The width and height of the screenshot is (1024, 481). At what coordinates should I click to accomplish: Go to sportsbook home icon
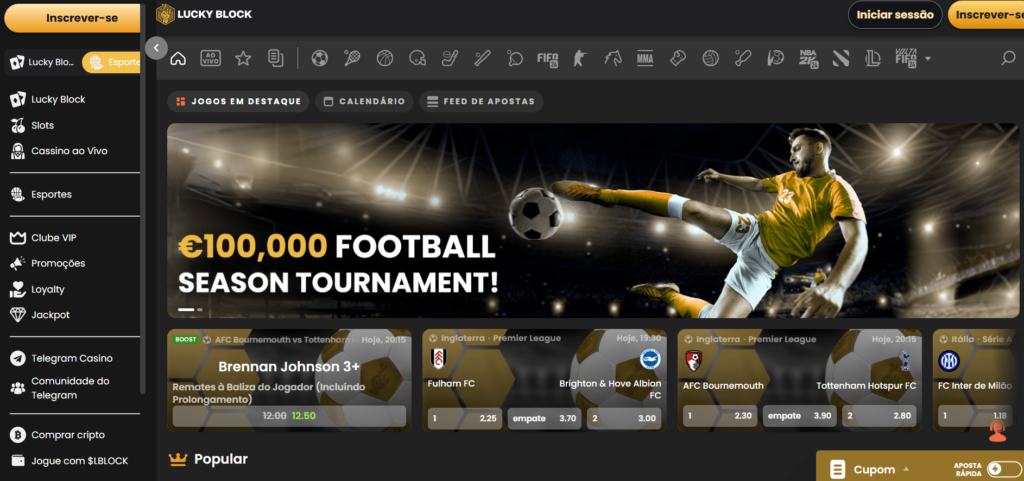tap(178, 59)
